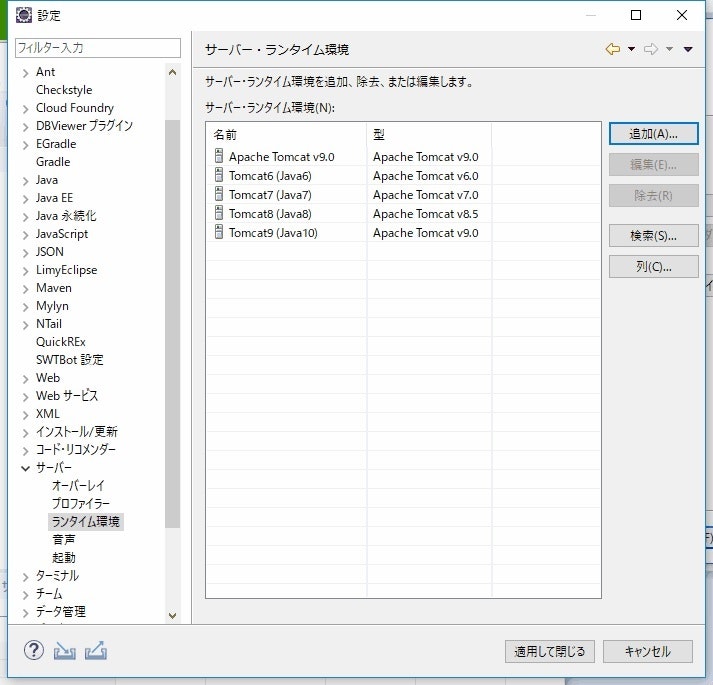The height and width of the screenshot is (685, 713).
Task: Click the tree vertical scrollbar thumb
Action: [172, 324]
